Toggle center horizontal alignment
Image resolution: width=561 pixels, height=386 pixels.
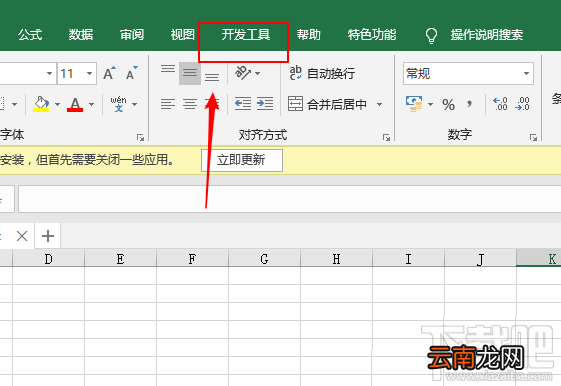coord(190,104)
